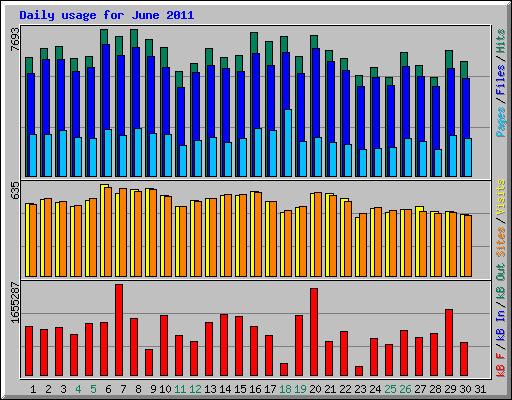Screen dimensions: 512x400
Task: Click the orange "Sites" legend label
Action: tap(501, 242)
